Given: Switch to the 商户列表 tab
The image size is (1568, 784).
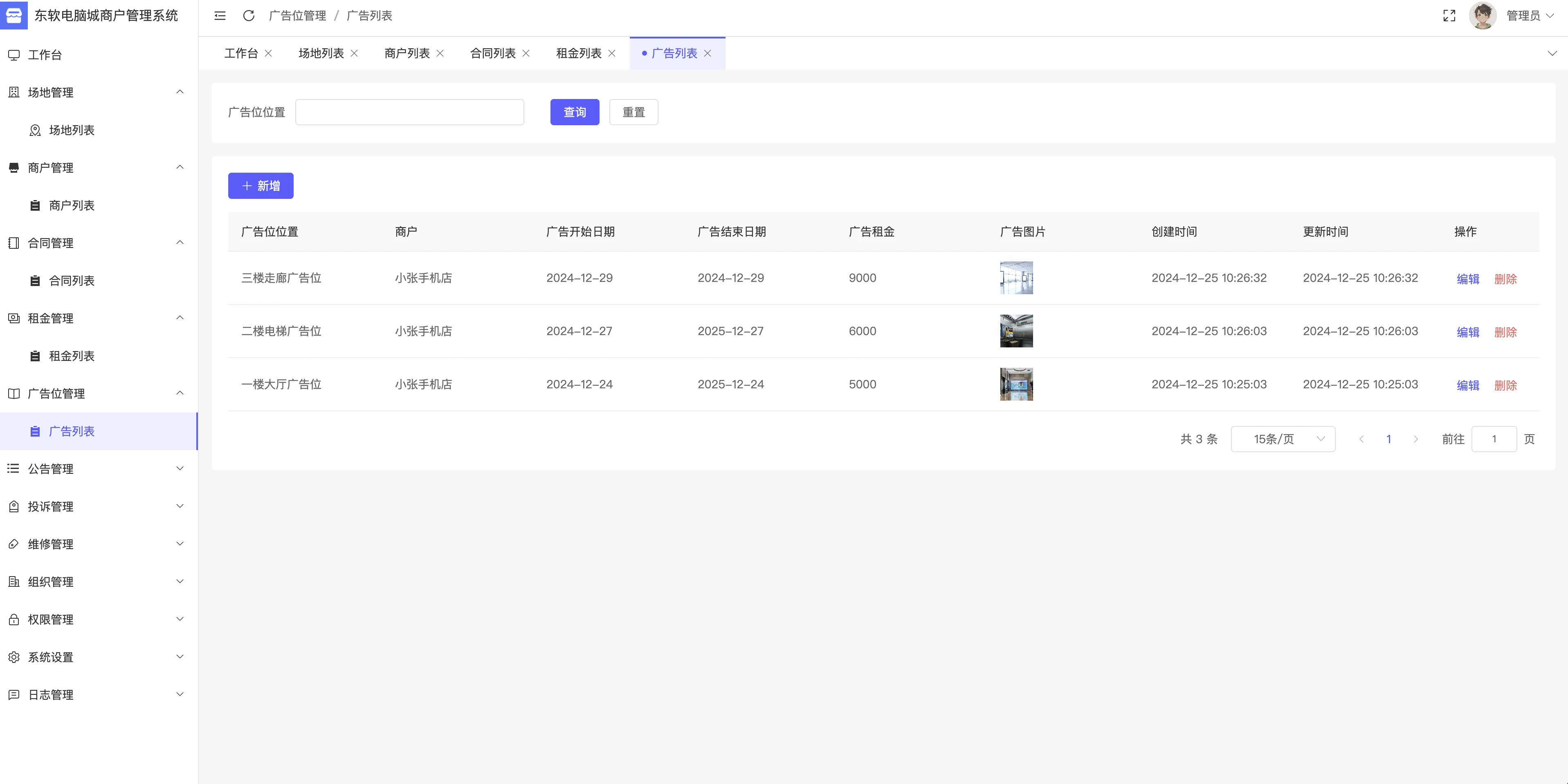Looking at the screenshot, I should [407, 54].
